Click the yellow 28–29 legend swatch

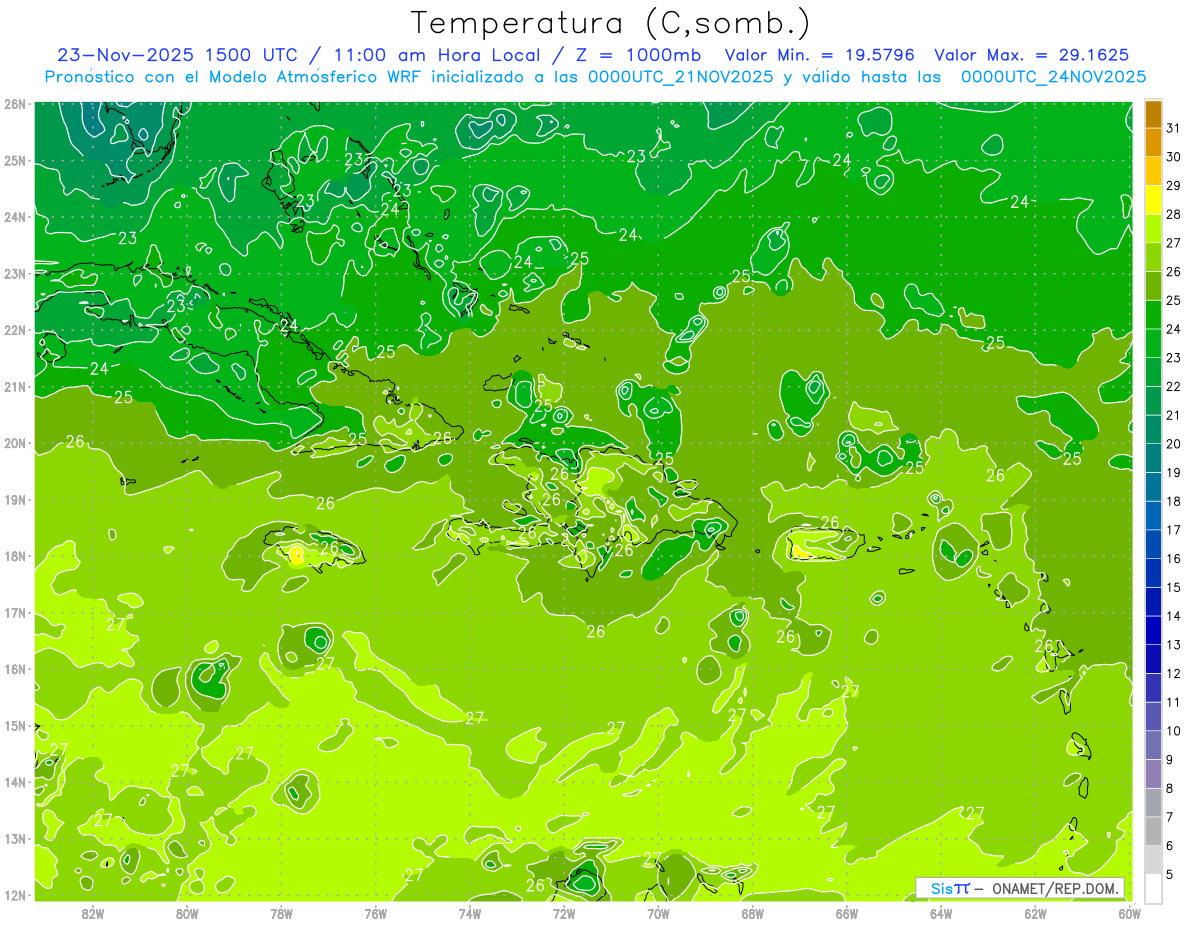[1153, 200]
